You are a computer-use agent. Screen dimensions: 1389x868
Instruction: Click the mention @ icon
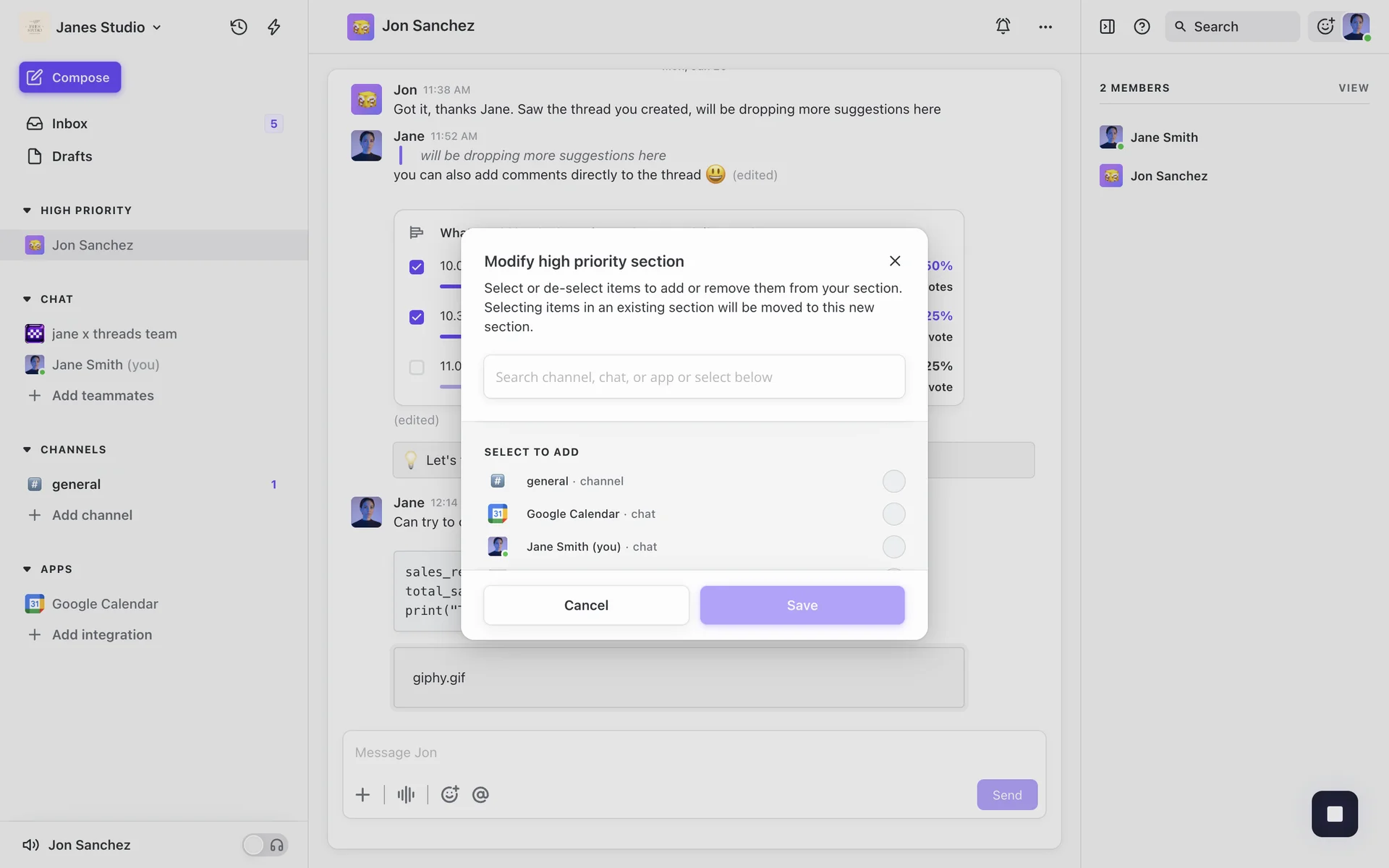click(x=480, y=794)
